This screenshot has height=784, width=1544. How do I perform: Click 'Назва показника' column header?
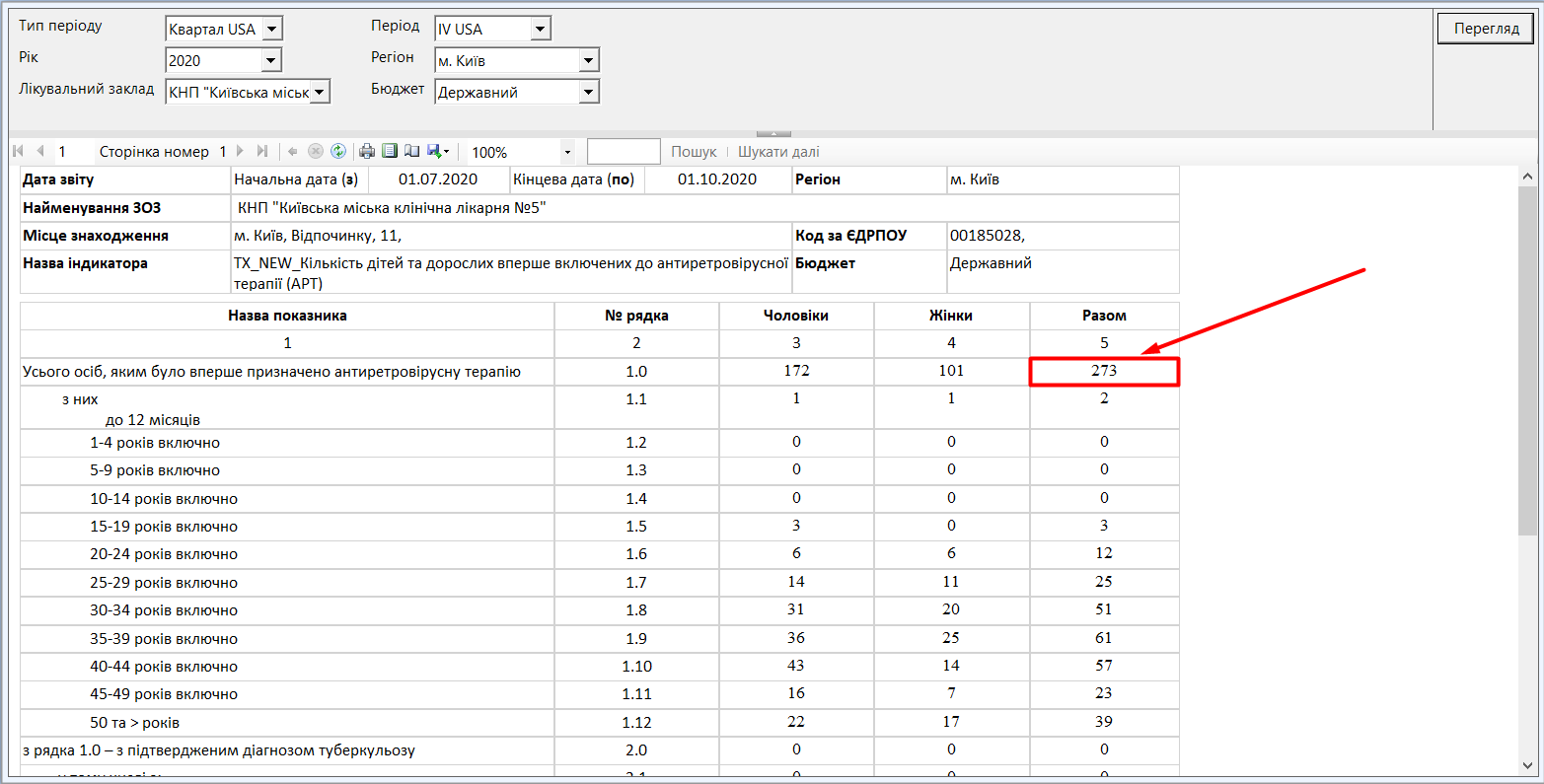287,316
